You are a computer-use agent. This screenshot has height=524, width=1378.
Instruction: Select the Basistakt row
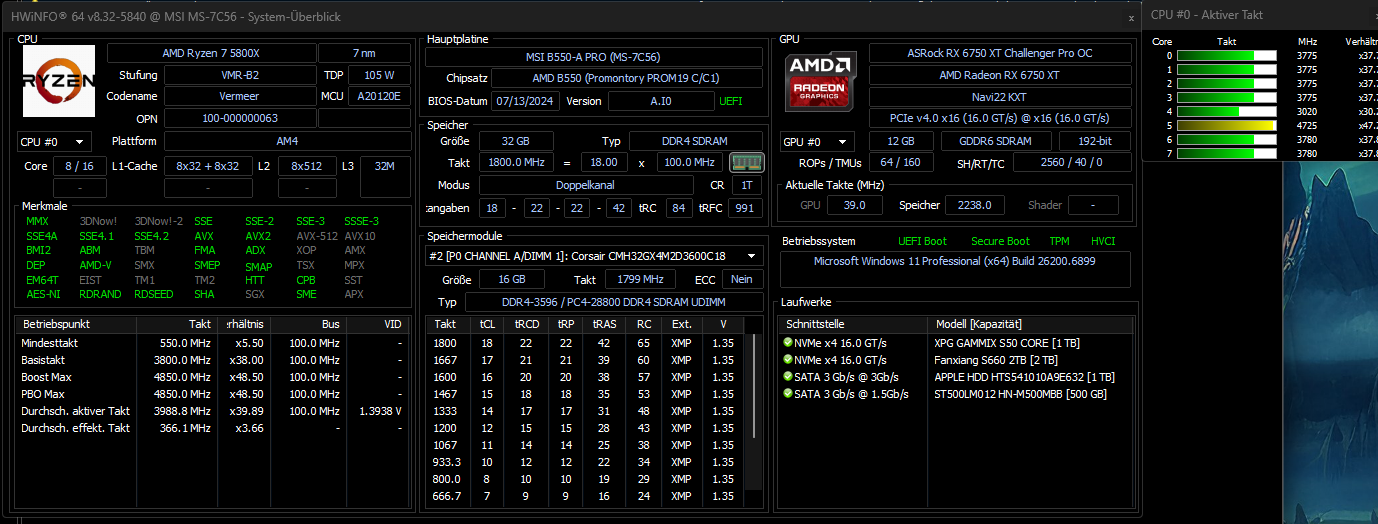click(x=212, y=360)
